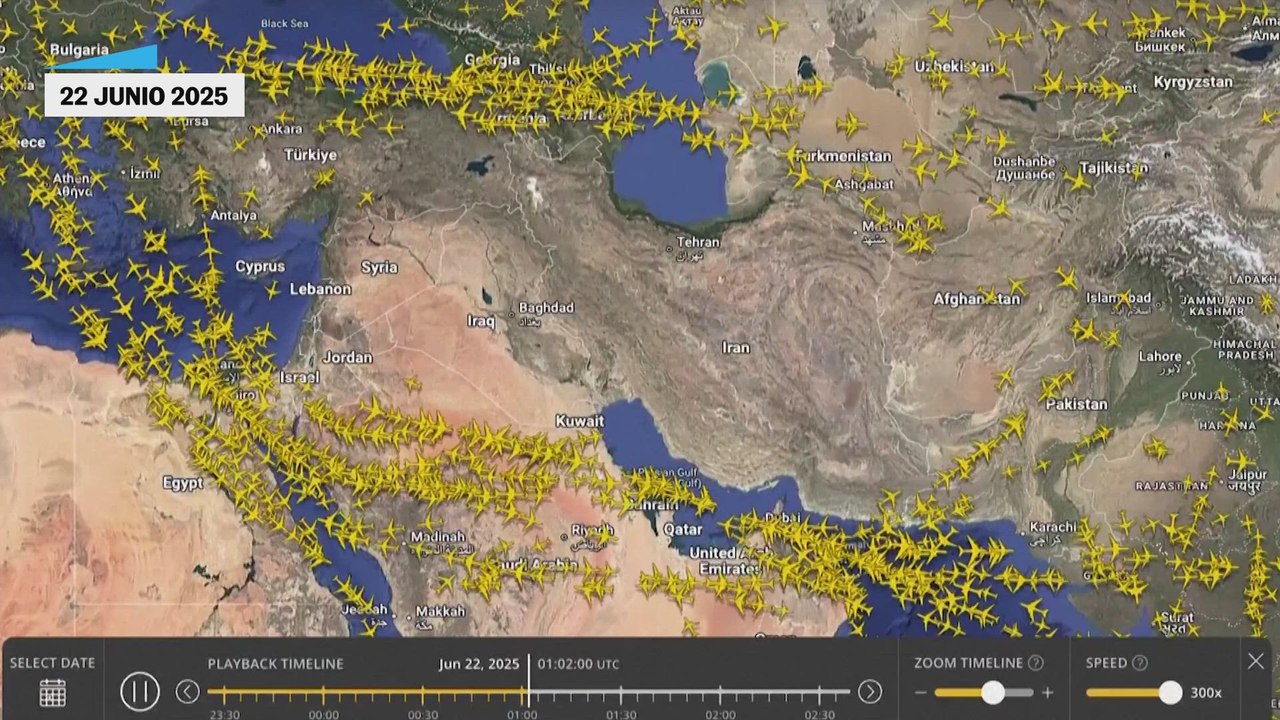Close the playback control bar

(x=1256, y=661)
